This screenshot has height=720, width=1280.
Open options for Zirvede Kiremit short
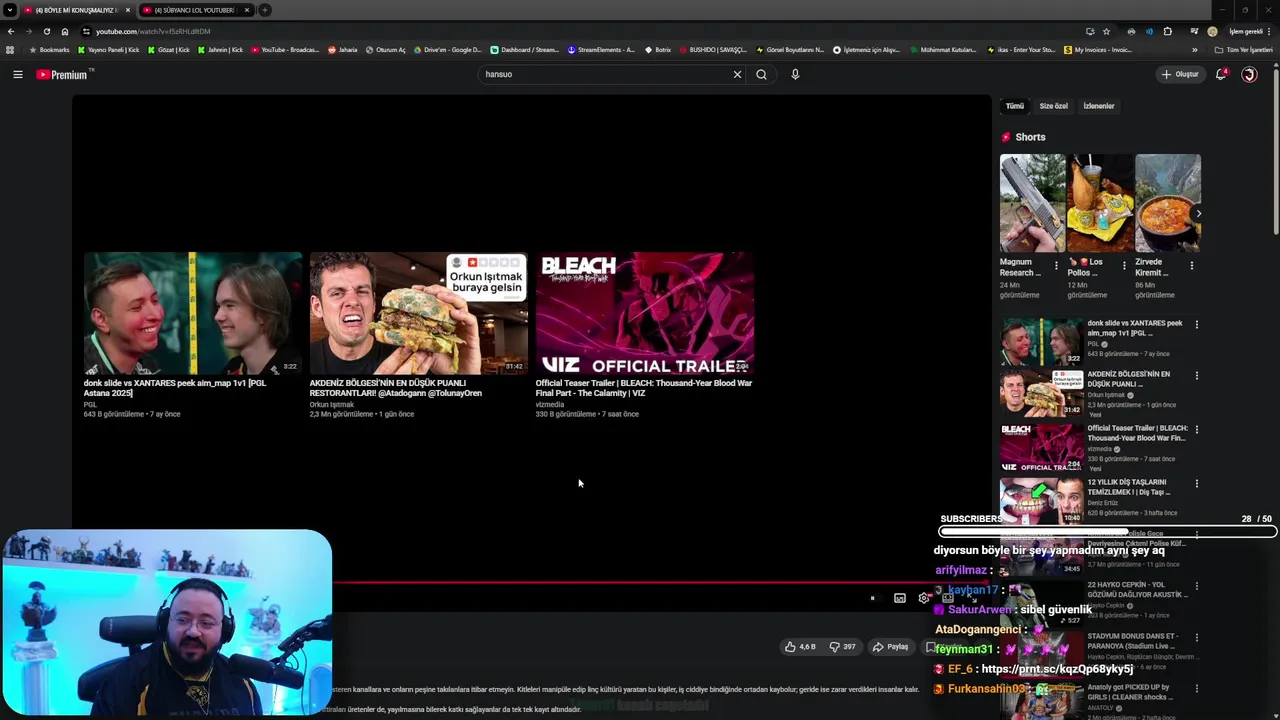click(x=1191, y=266)
